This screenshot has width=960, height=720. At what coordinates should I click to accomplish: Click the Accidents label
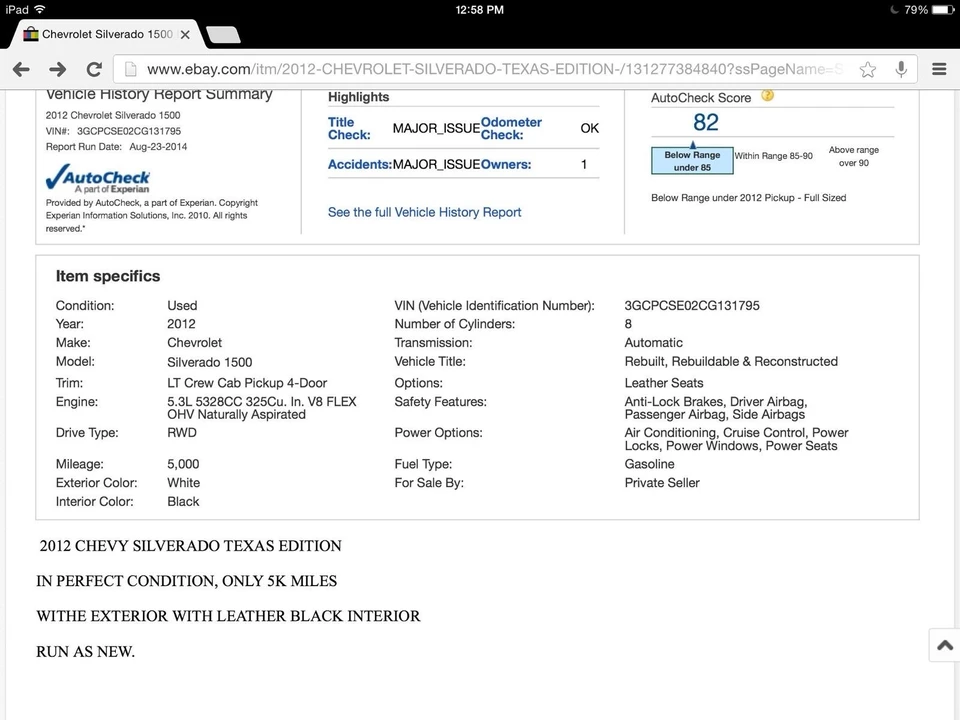click(x=359, y=165)
